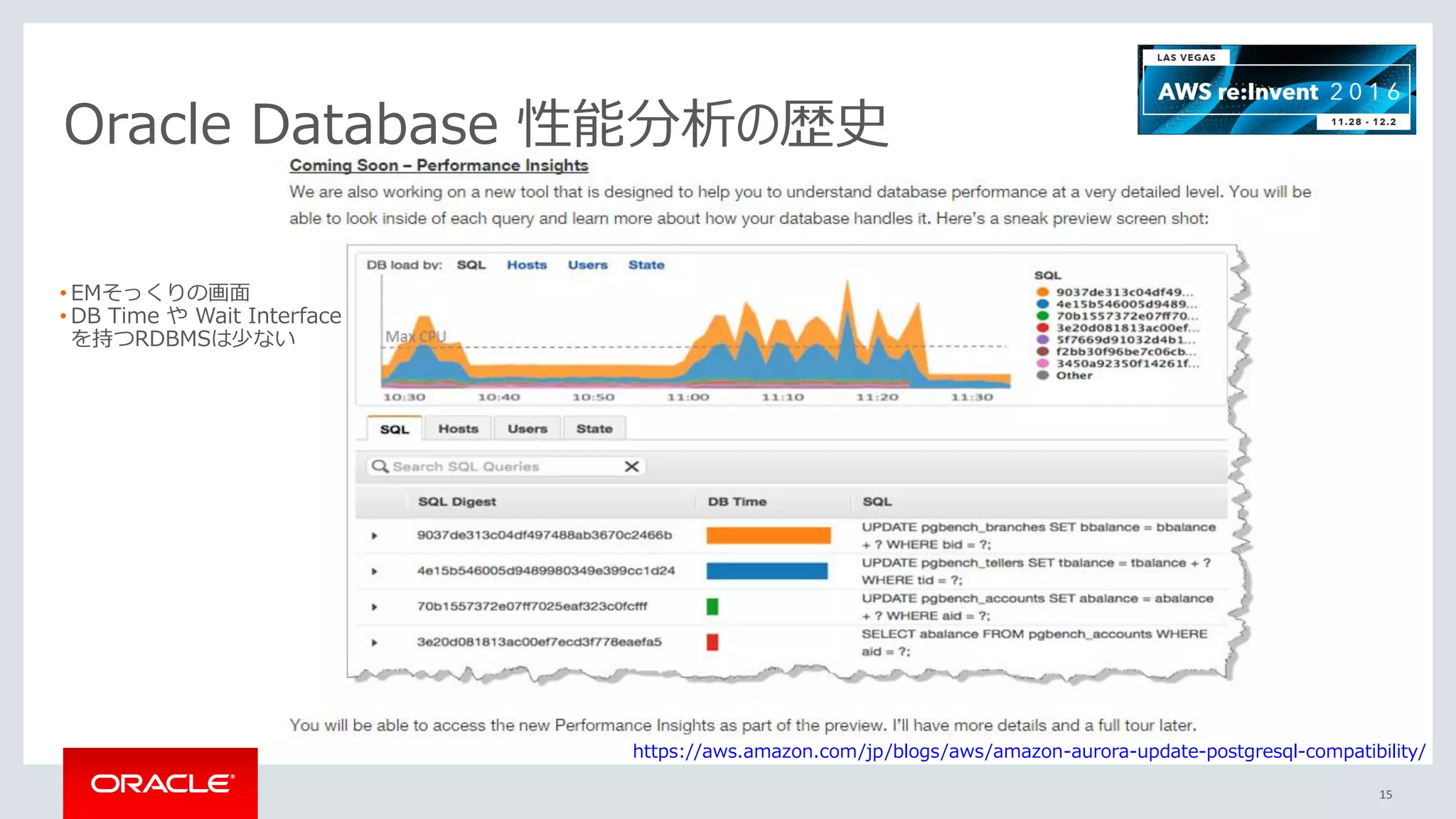Click the blue DB Time bar

pyautogui.click(x=767, y=571)
